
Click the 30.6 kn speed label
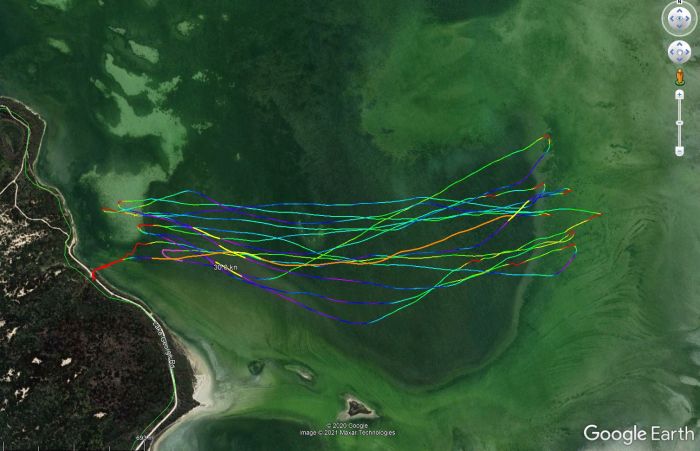[225, 267]
